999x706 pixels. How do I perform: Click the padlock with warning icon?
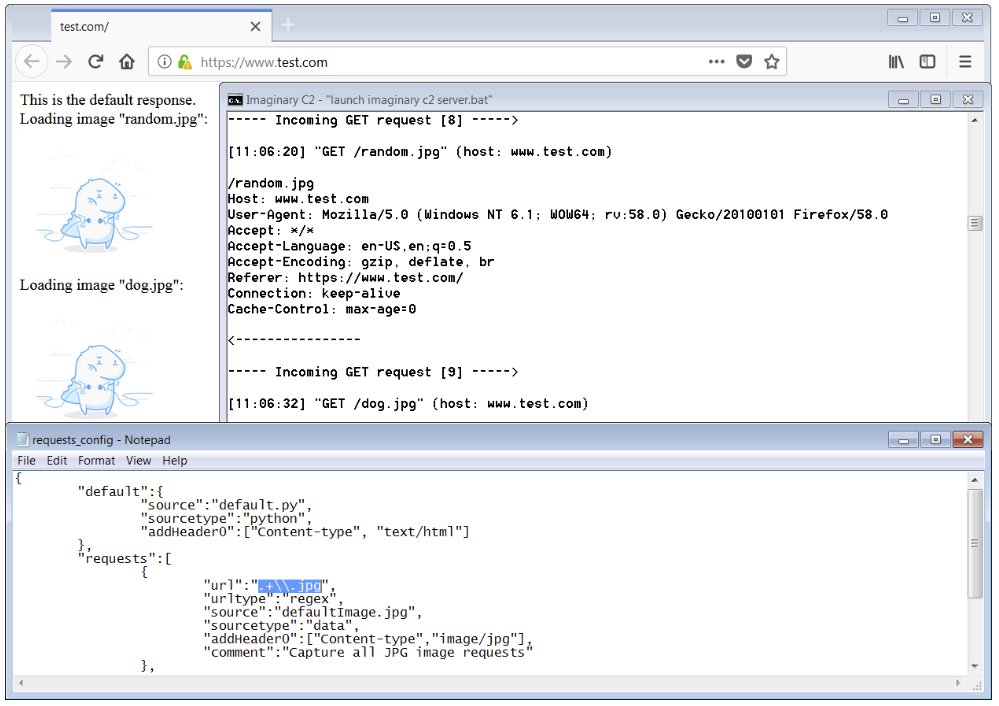click(x=185, y=62)
